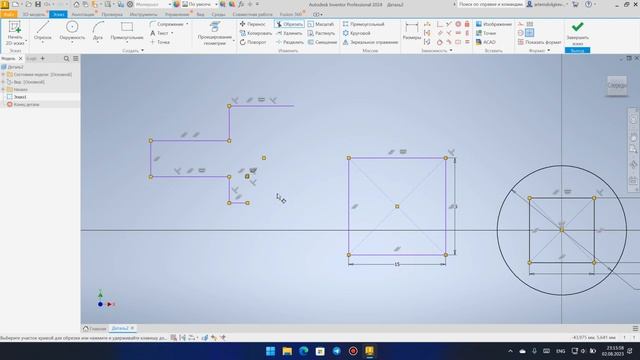Select the Окружность (Circle) tool
Screen dimensions: 640x360
point(72,31)
